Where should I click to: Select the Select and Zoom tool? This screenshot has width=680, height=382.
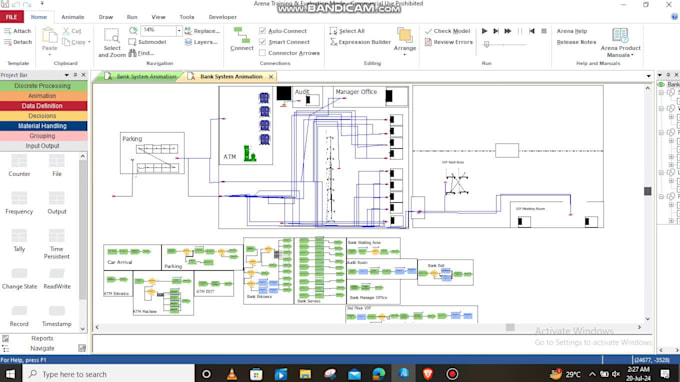[111, 42]
